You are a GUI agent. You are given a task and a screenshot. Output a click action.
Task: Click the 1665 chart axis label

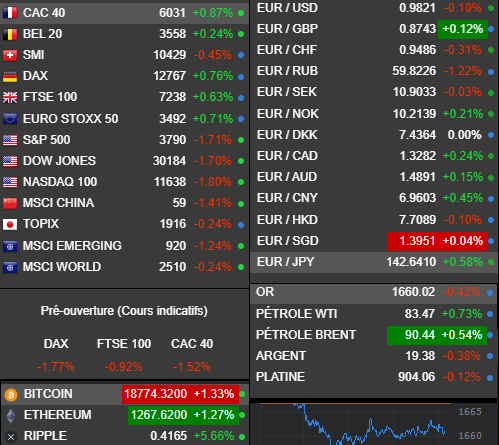pyautogui.click(x=470, y=412)
